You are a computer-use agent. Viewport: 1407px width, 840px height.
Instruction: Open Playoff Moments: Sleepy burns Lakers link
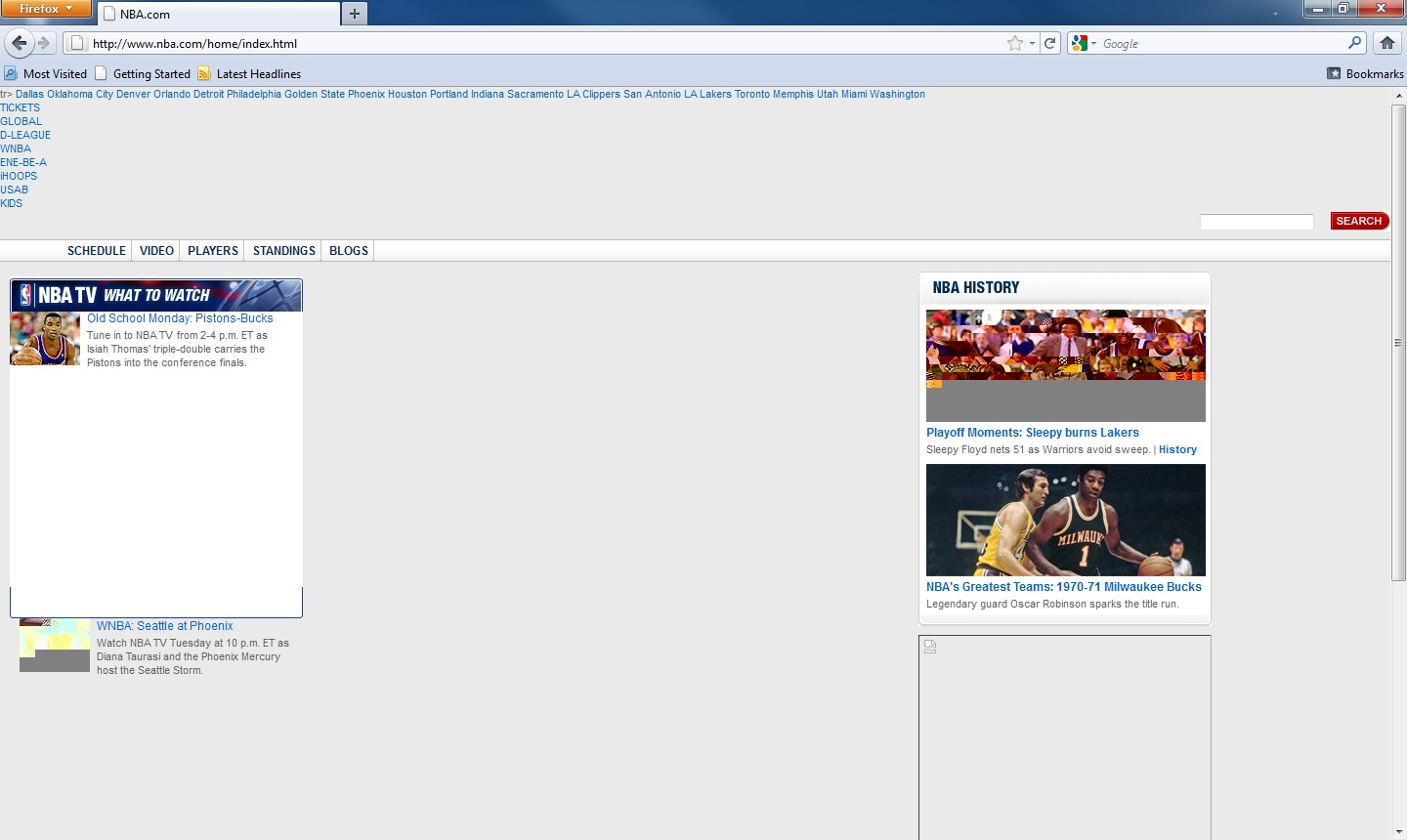[1033, 433]
